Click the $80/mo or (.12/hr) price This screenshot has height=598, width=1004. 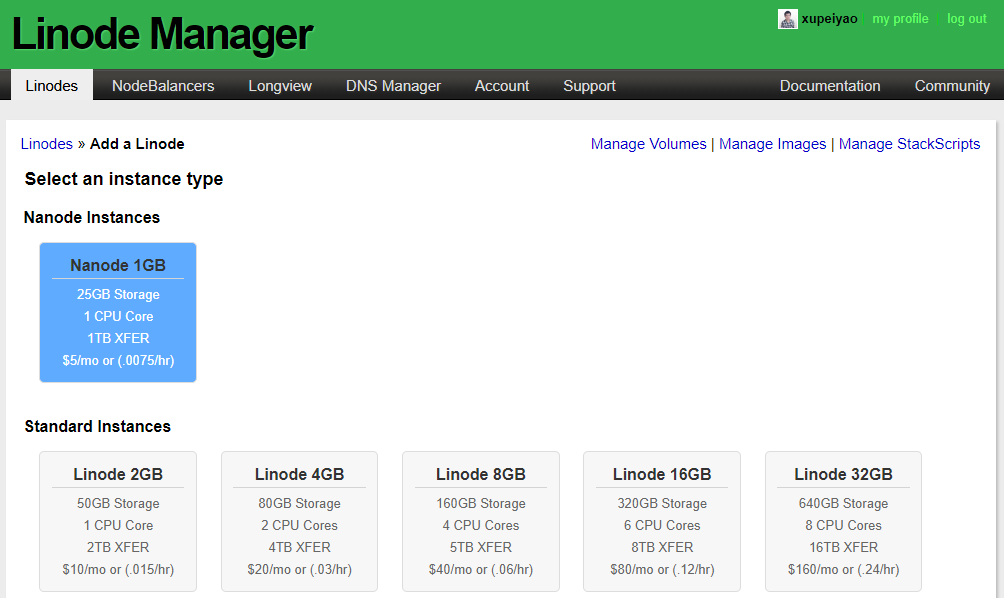(x=662, y=569)
